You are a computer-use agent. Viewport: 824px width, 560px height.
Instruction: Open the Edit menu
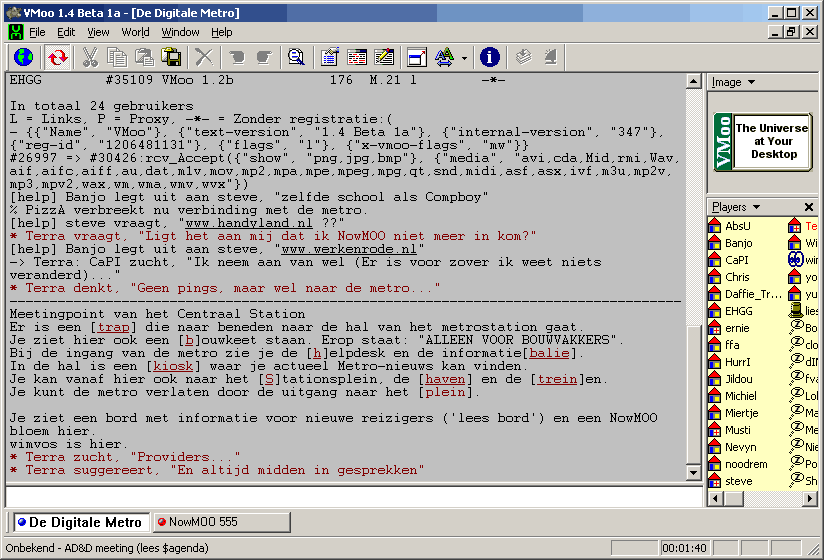tap(66, 33)
